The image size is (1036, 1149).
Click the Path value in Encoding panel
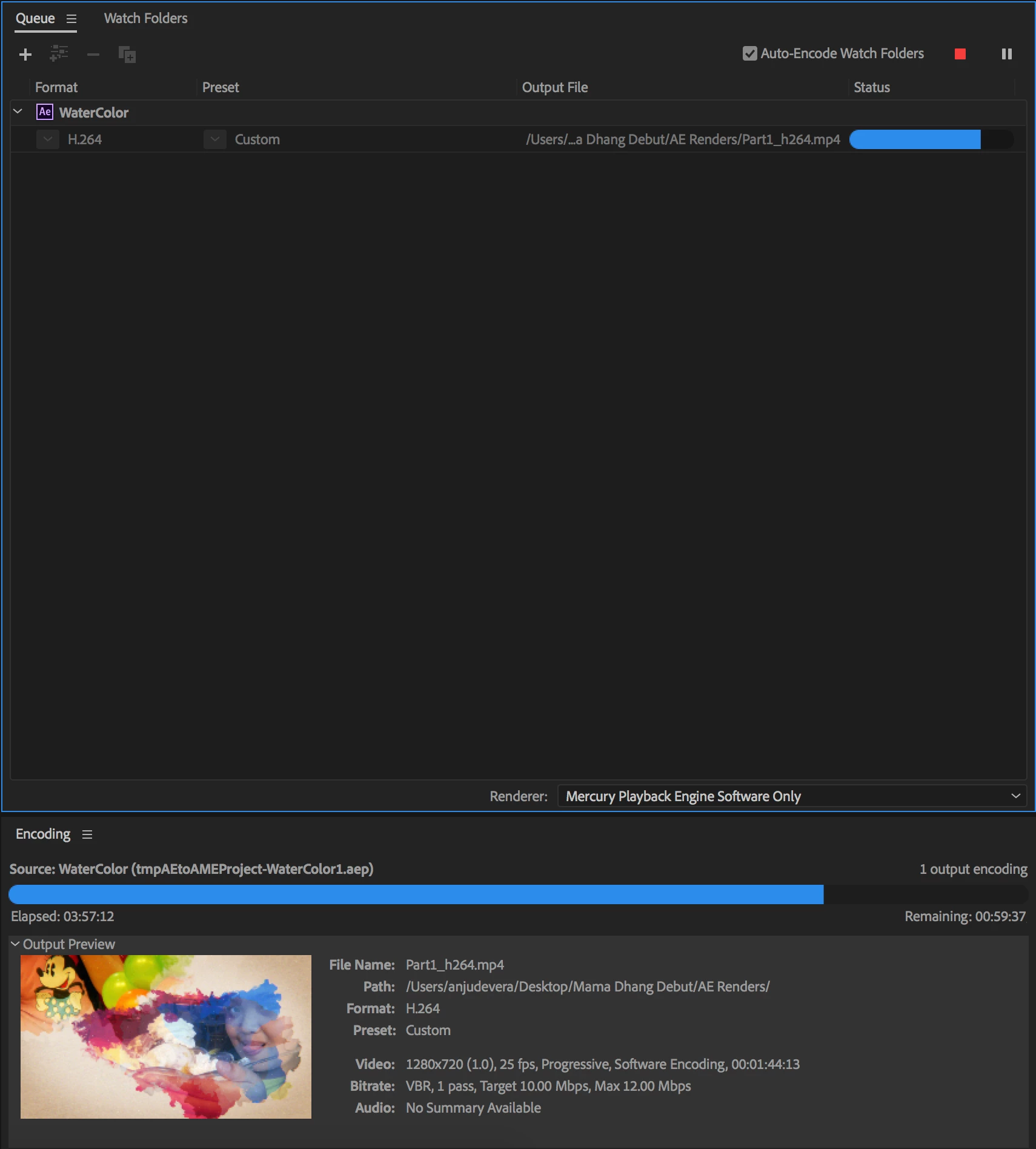click(588, 987)
